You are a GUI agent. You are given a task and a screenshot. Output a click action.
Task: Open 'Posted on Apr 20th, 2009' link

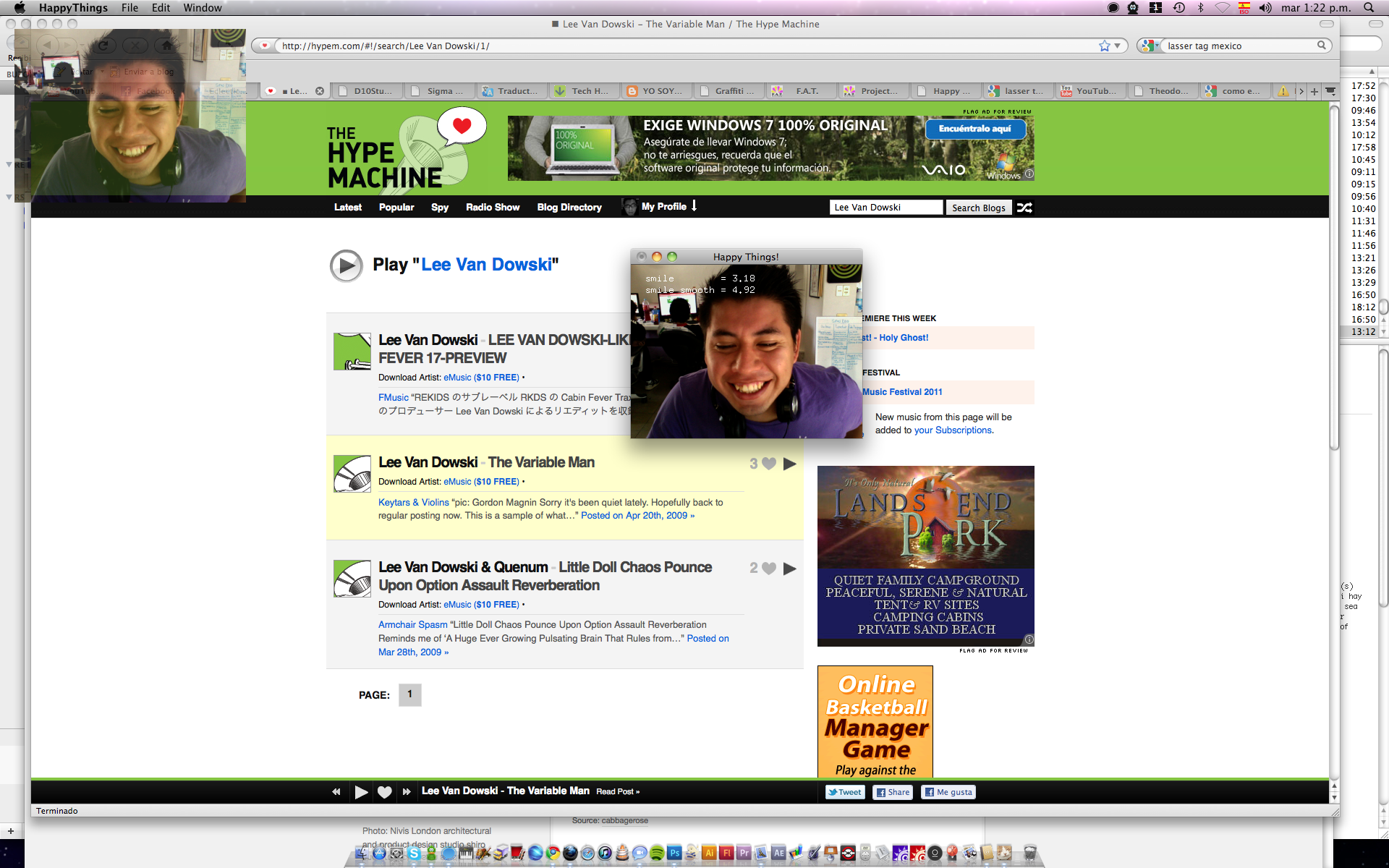(x=637, y=516)
